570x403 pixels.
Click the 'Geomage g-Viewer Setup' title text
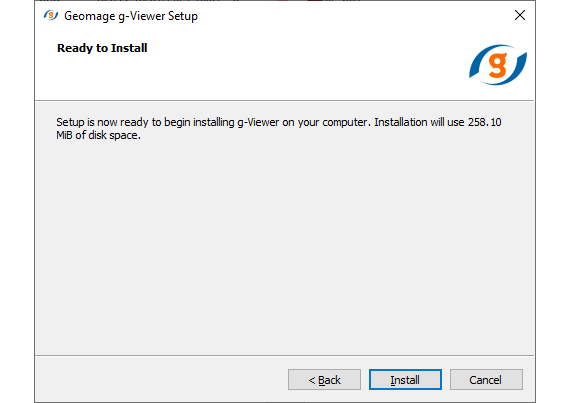coord(131,16)
